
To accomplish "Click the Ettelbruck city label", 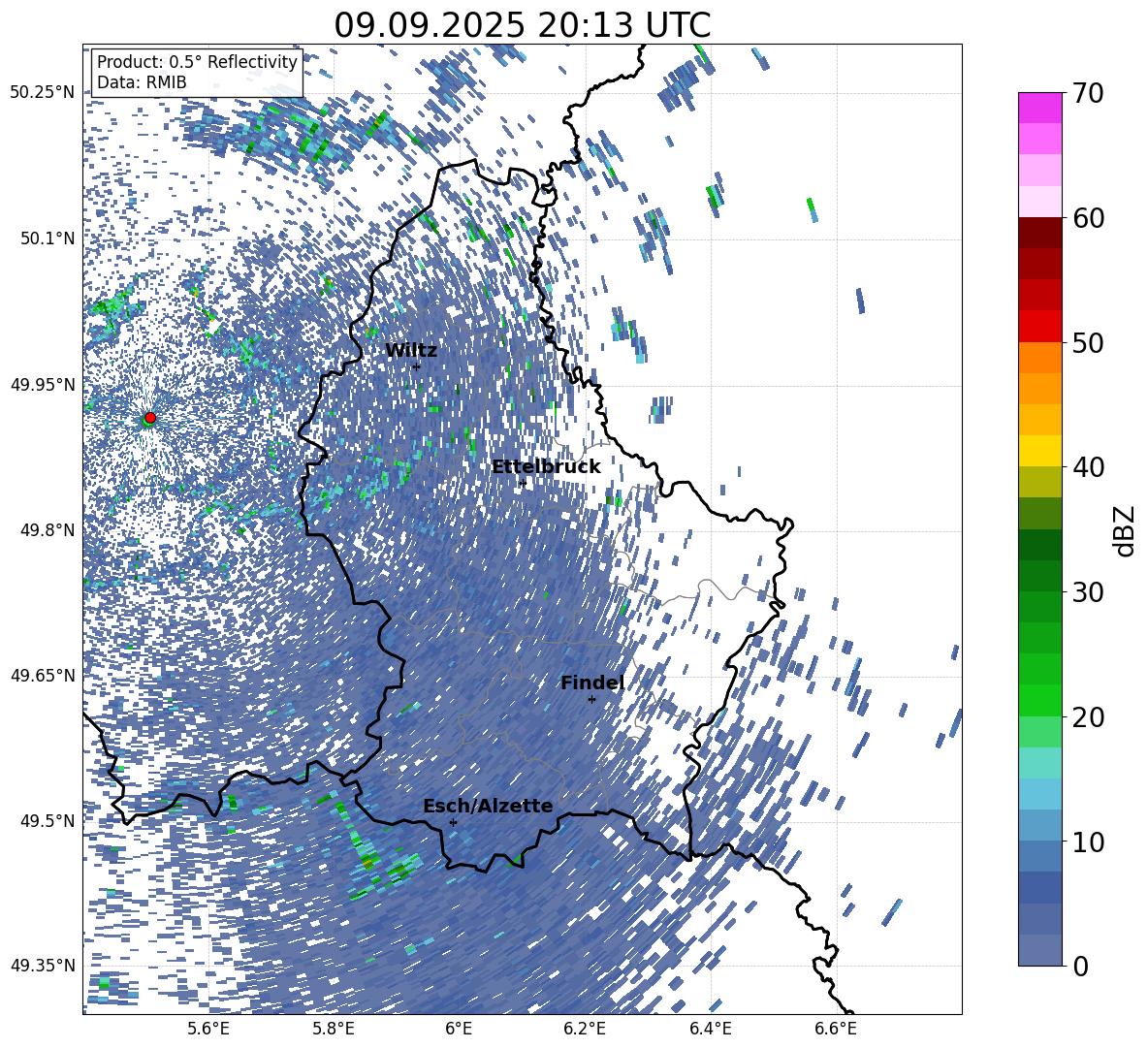I will 546,467.
